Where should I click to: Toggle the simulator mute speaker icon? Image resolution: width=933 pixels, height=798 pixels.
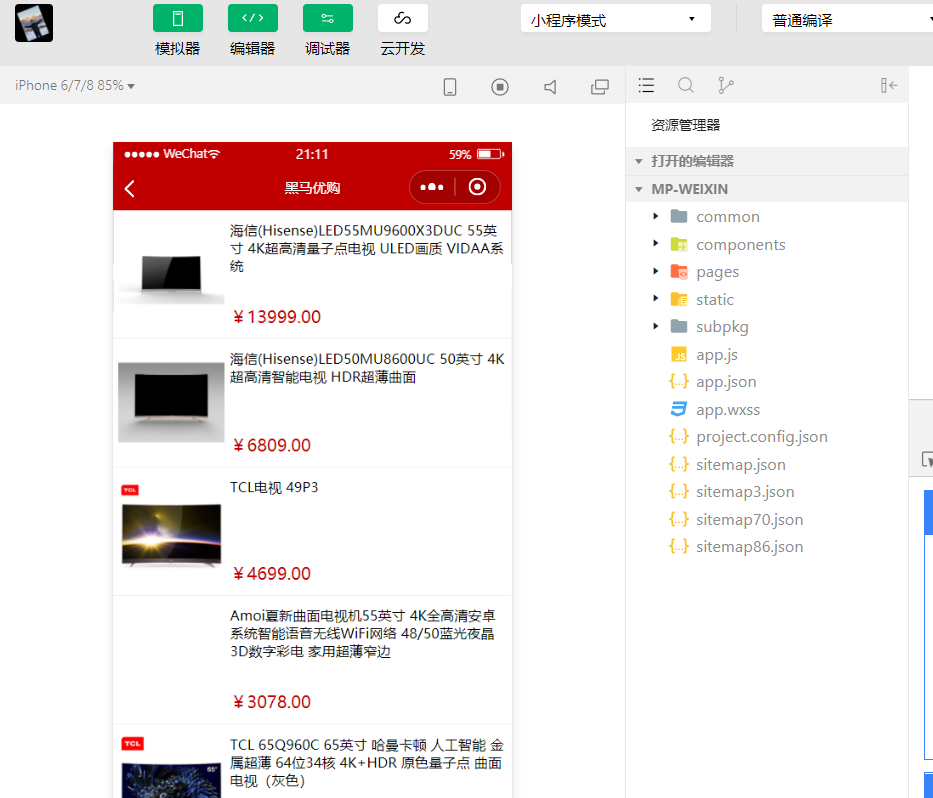pyautogui.click(x=550, y=87)
